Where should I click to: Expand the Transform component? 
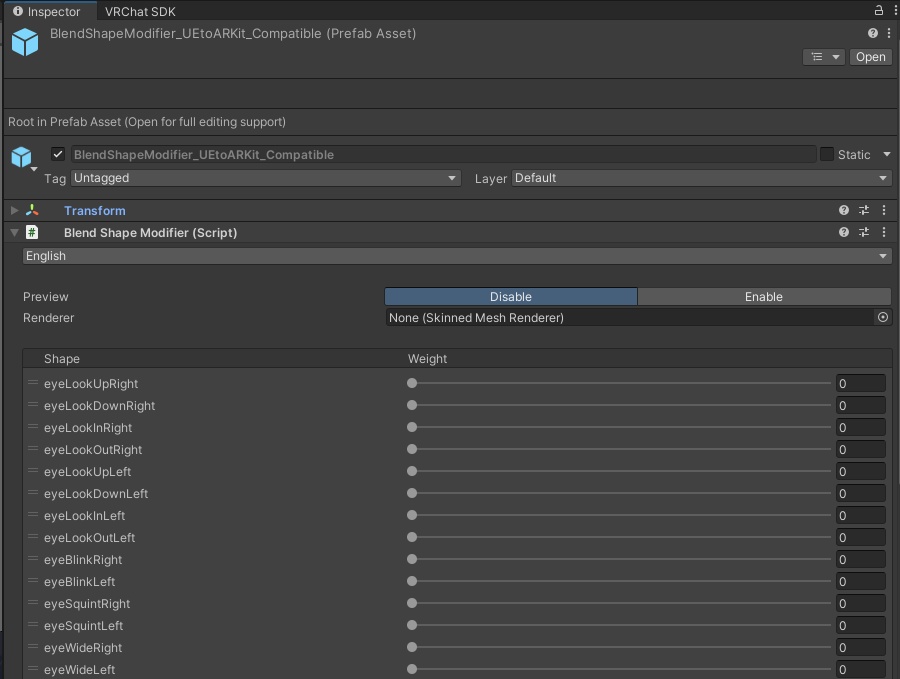tap(14, 210)
